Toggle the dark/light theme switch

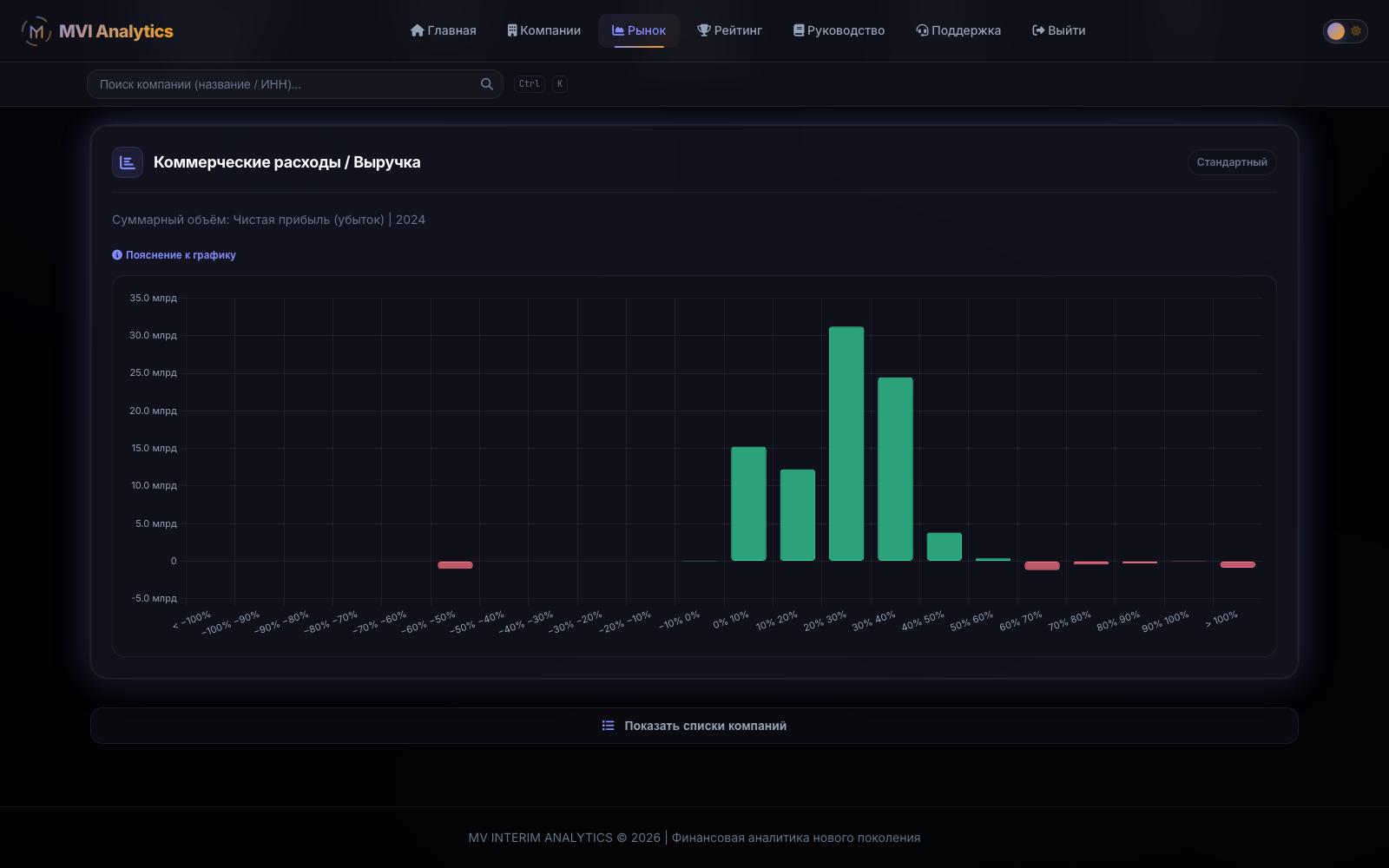(1345, 31)
